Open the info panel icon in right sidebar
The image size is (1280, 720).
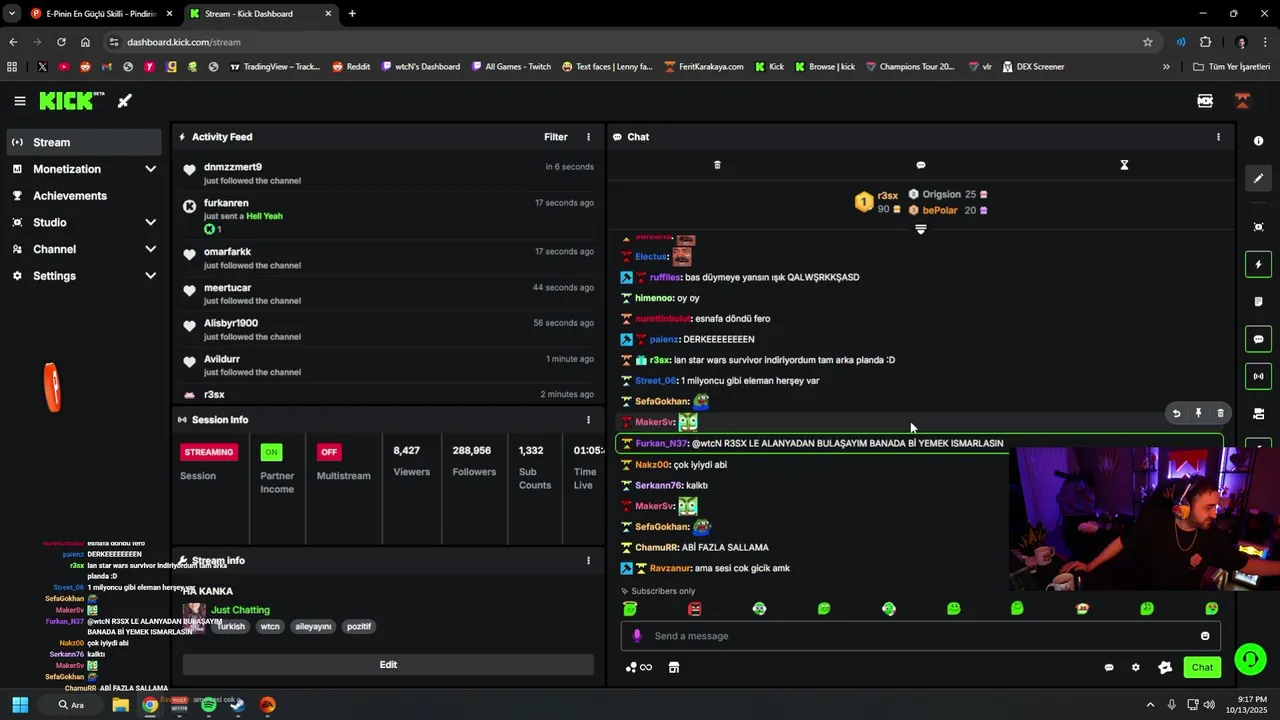pos(1258,141)
